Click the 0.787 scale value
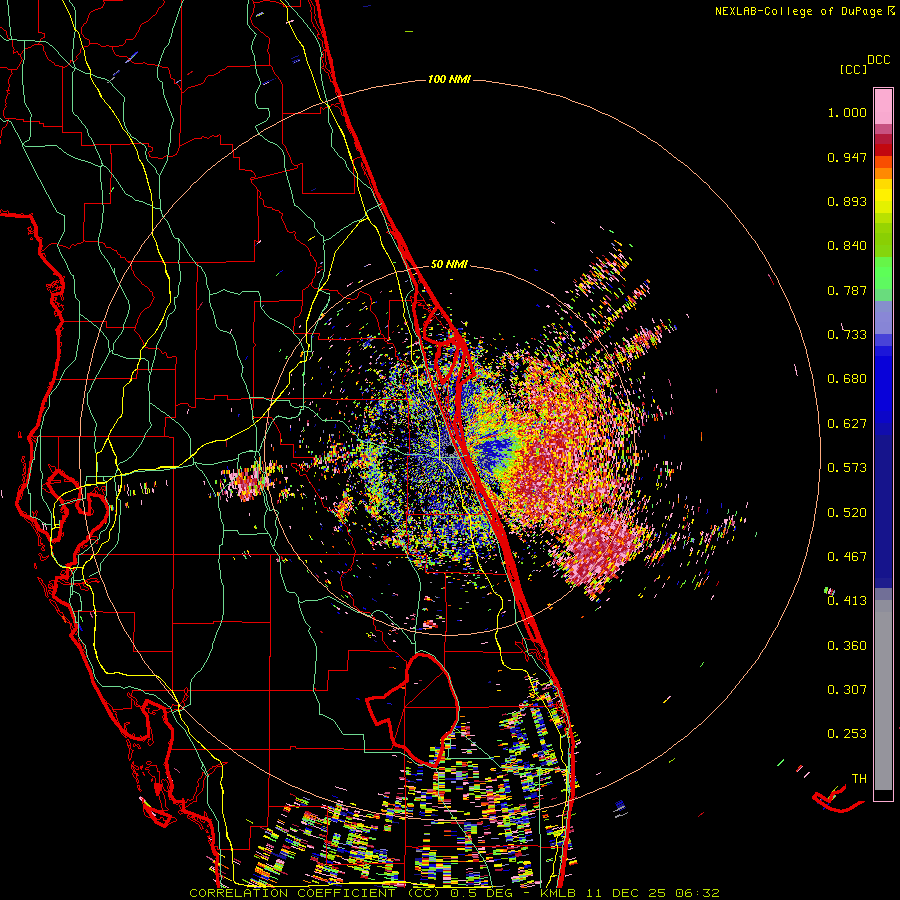This screenshot has height=900, width=900. (x=847, y=290)
